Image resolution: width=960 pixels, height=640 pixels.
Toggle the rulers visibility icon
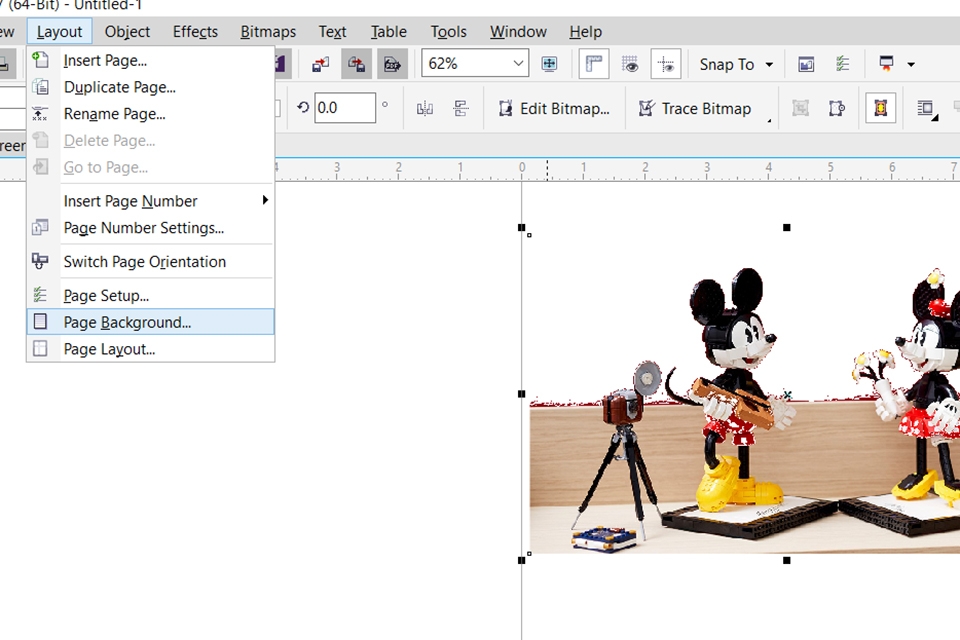click(593, 63)
